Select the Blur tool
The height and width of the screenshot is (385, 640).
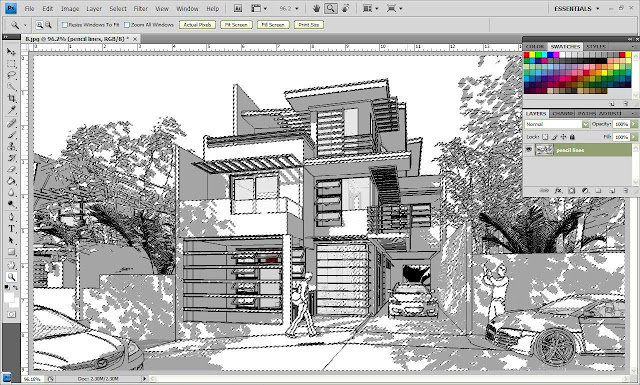(11, 192)
